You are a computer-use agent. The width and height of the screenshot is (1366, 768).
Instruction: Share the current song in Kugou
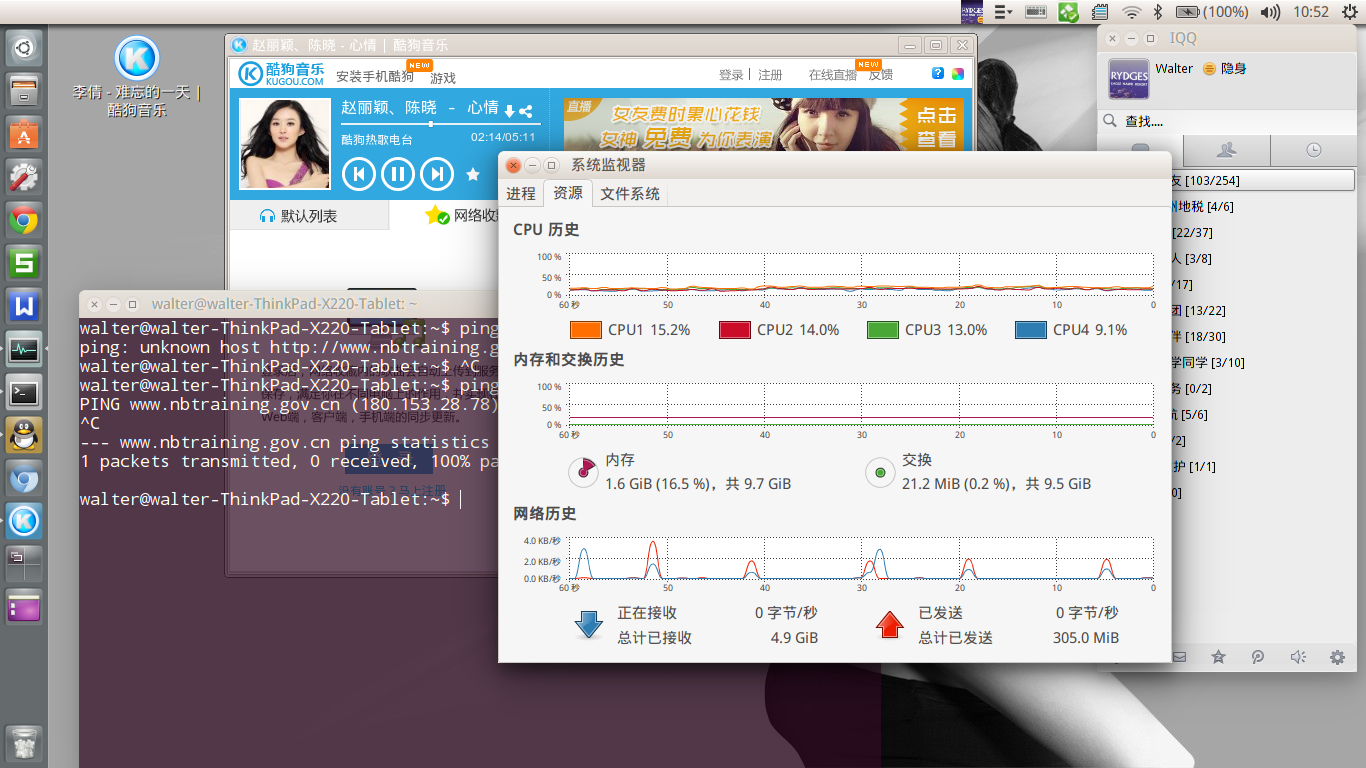[525, 111]
